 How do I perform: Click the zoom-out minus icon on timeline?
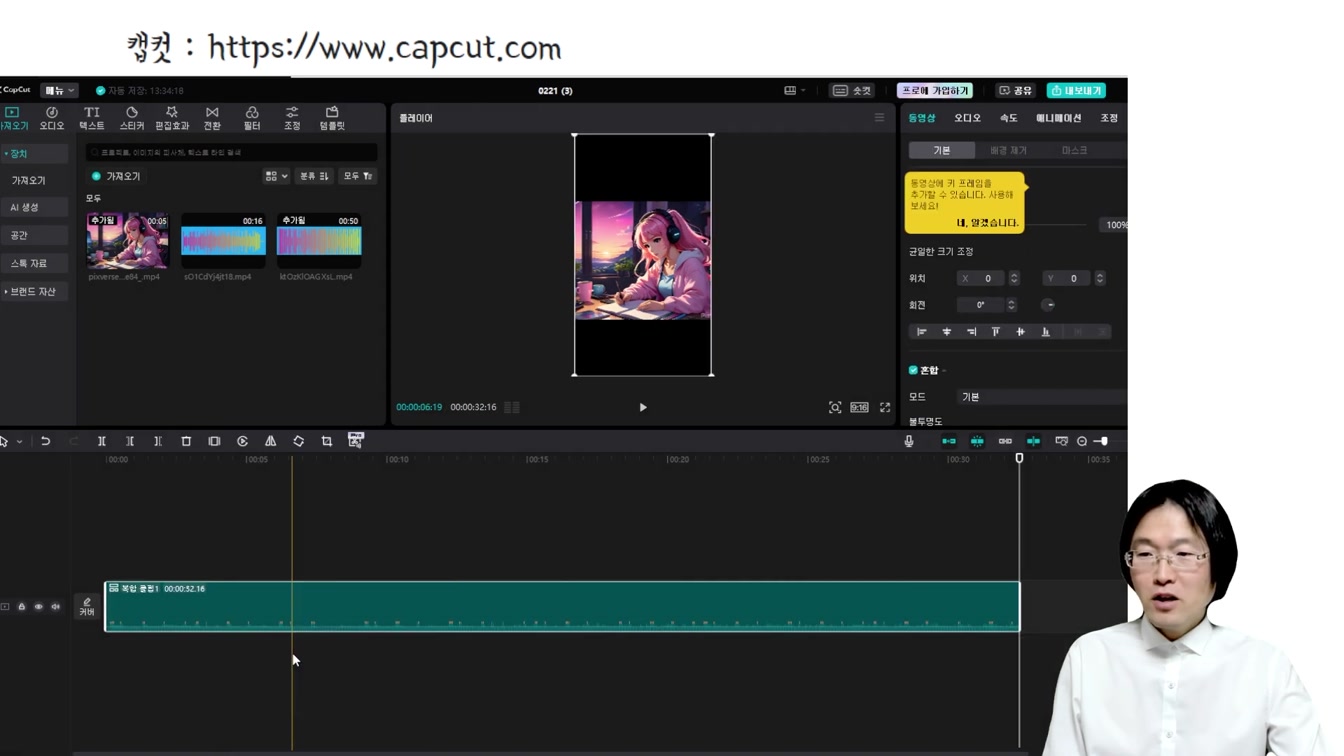pos(1082,441)
